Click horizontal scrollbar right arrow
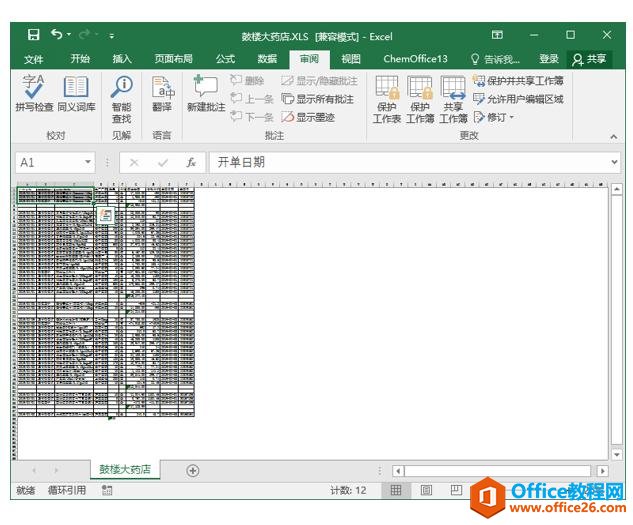This screenshot has width=633, height=525. coord(602,471)
